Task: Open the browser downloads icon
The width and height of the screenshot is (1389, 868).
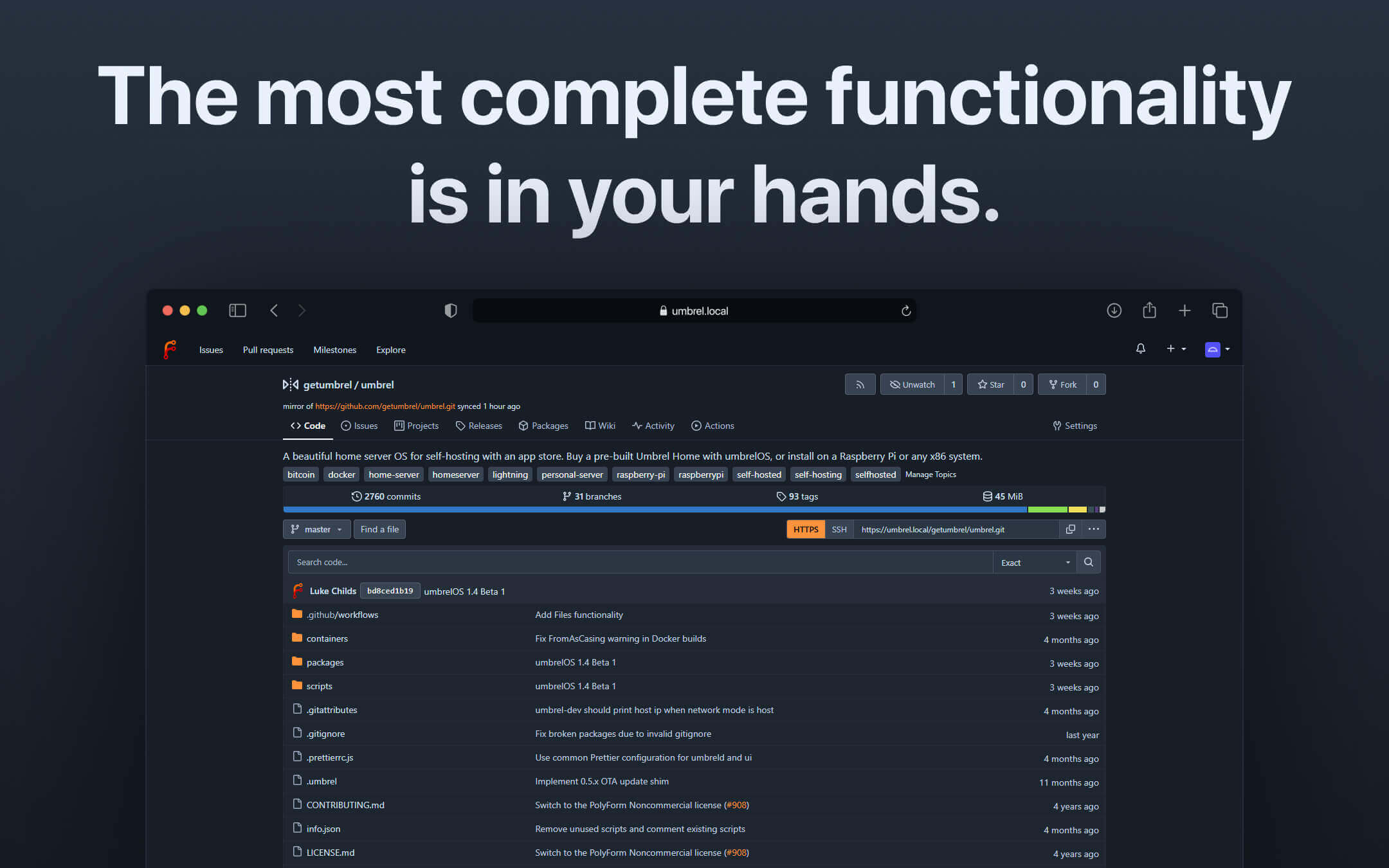Action: (x=1114, y=311)
